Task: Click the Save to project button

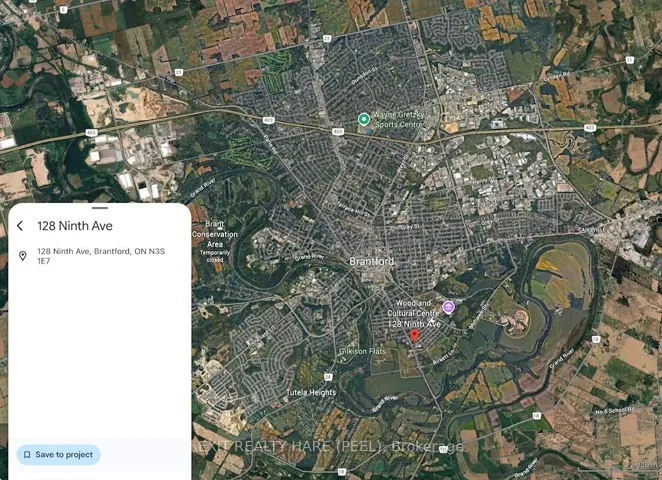Action: pyautogui.click(x=59, y=455)
